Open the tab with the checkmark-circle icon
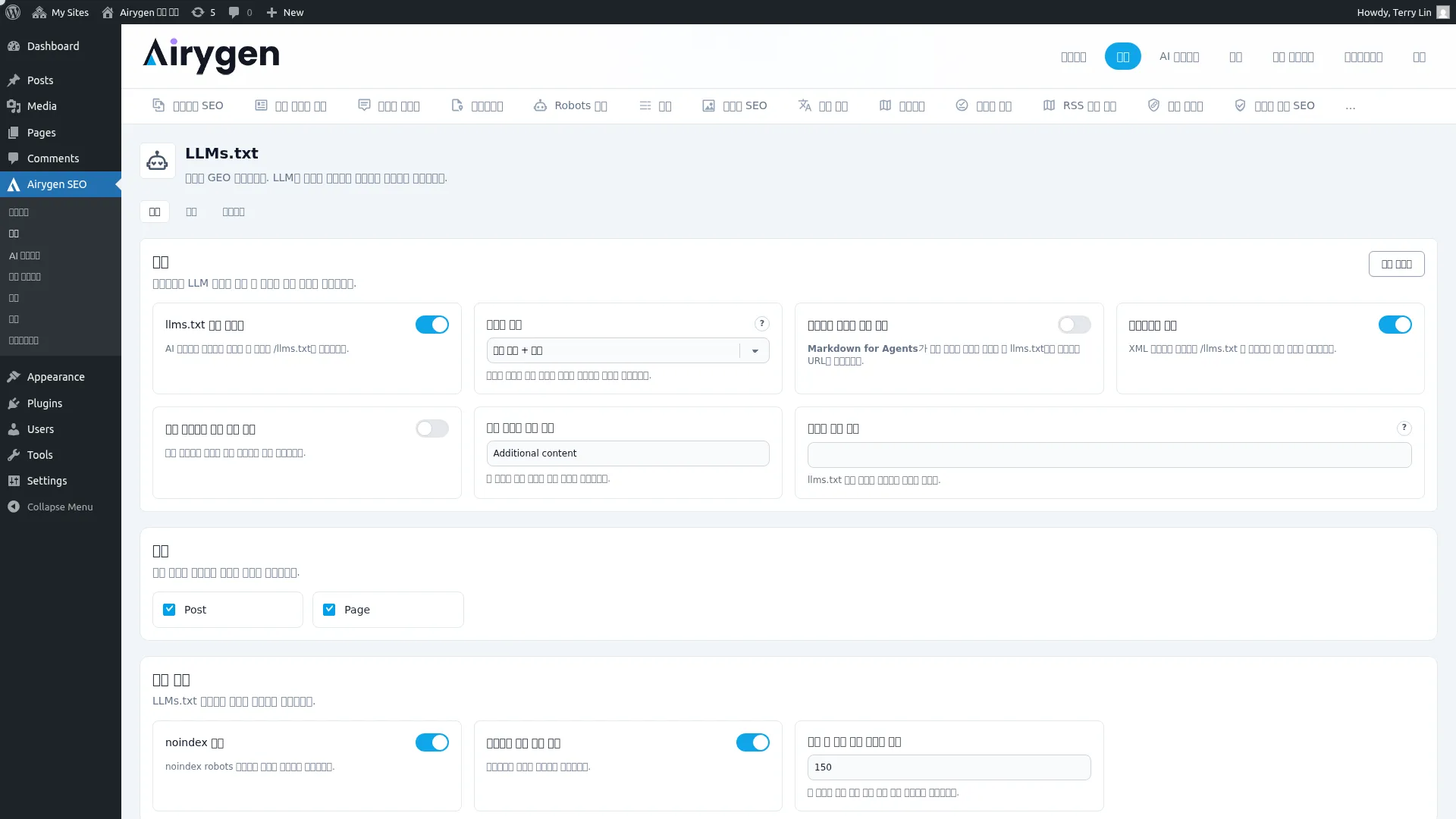This screenshot has width=1456, height=819. pyautogui.click(x=984, y=105)
